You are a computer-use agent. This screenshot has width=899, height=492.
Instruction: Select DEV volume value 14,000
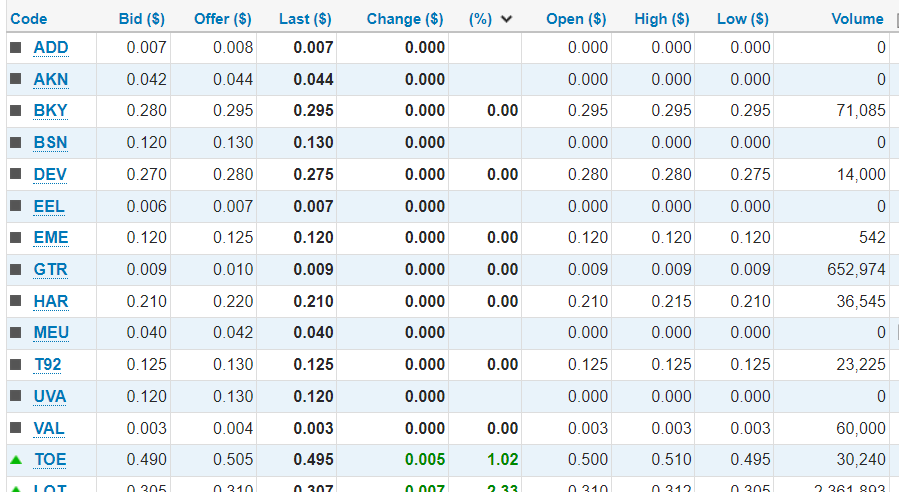click(861, 174)
